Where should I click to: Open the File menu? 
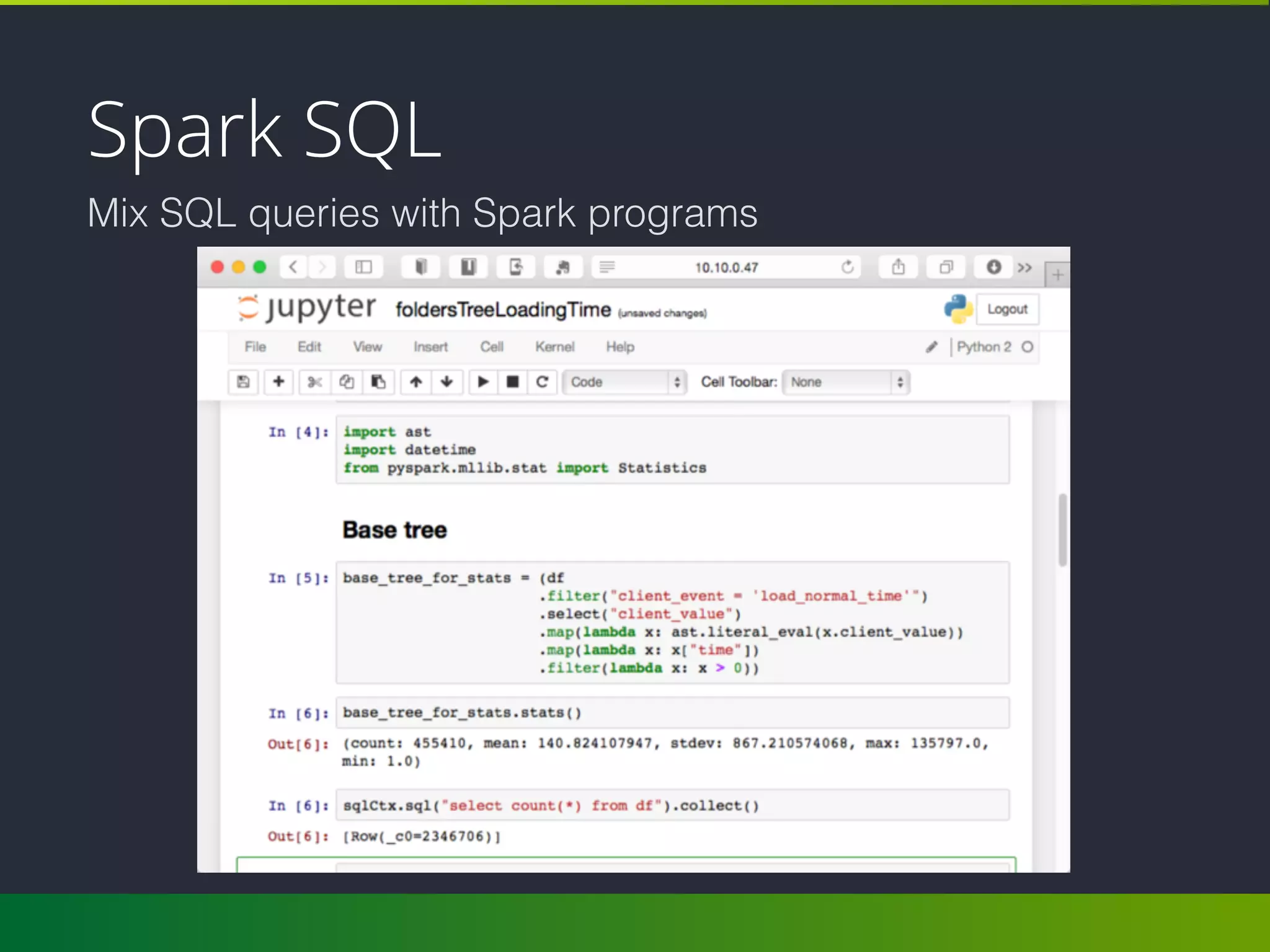point(255,347)
